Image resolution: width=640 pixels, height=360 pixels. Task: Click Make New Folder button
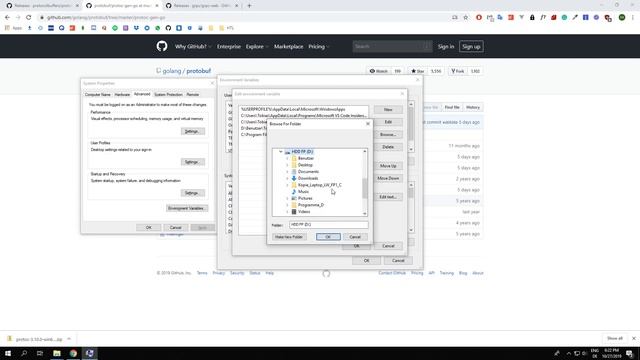[289, 237]
